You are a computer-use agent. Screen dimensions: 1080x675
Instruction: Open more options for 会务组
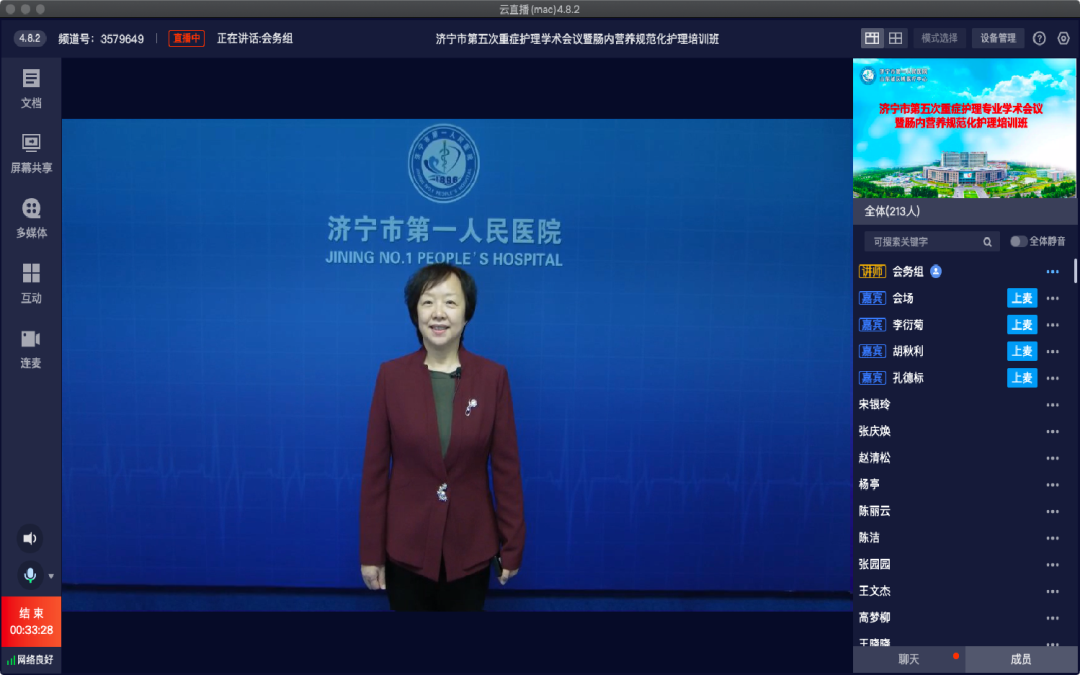pos(1052,272)
